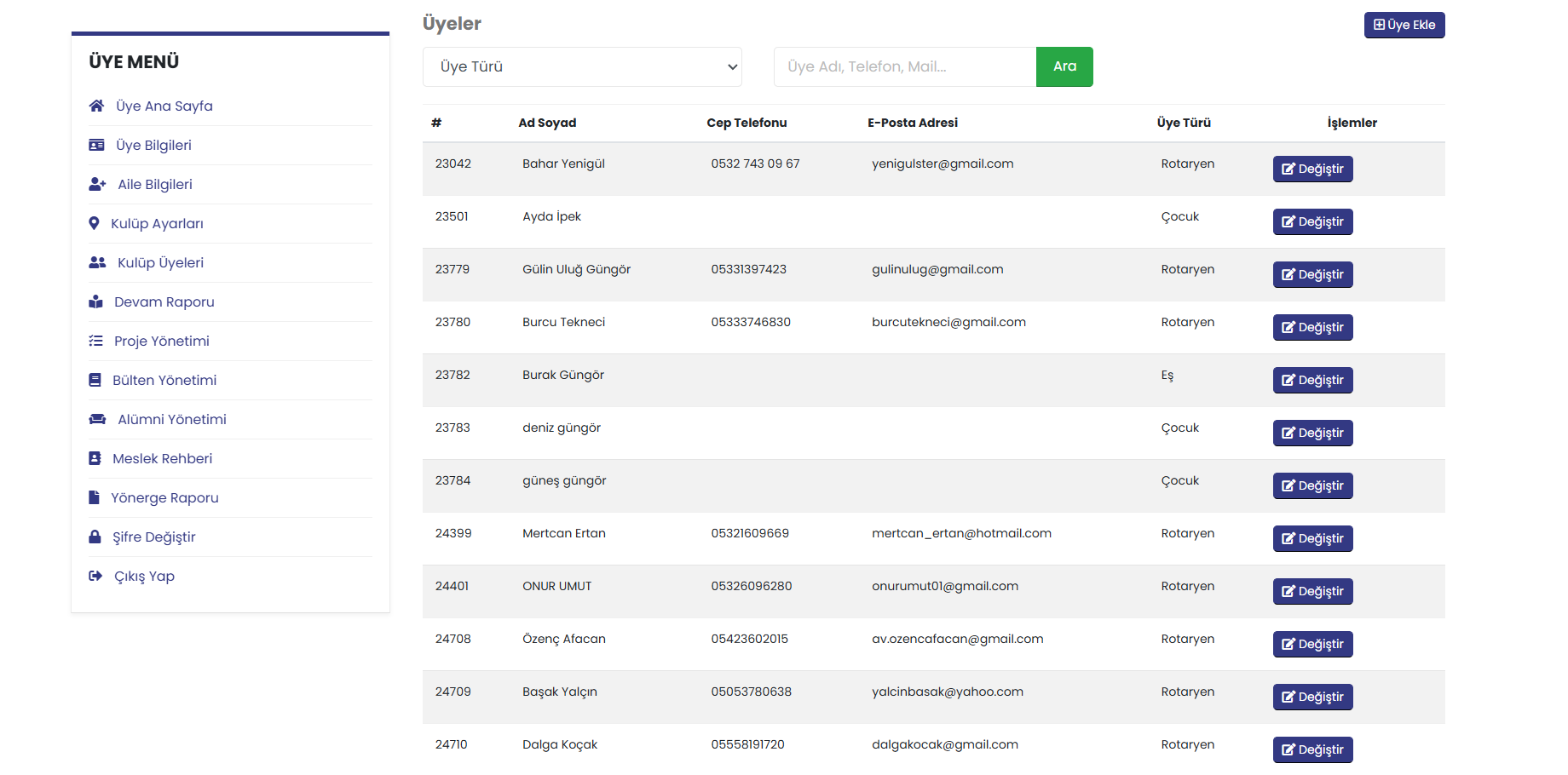Open Yönerge Raporu in the sidebar

coord(164,497)
